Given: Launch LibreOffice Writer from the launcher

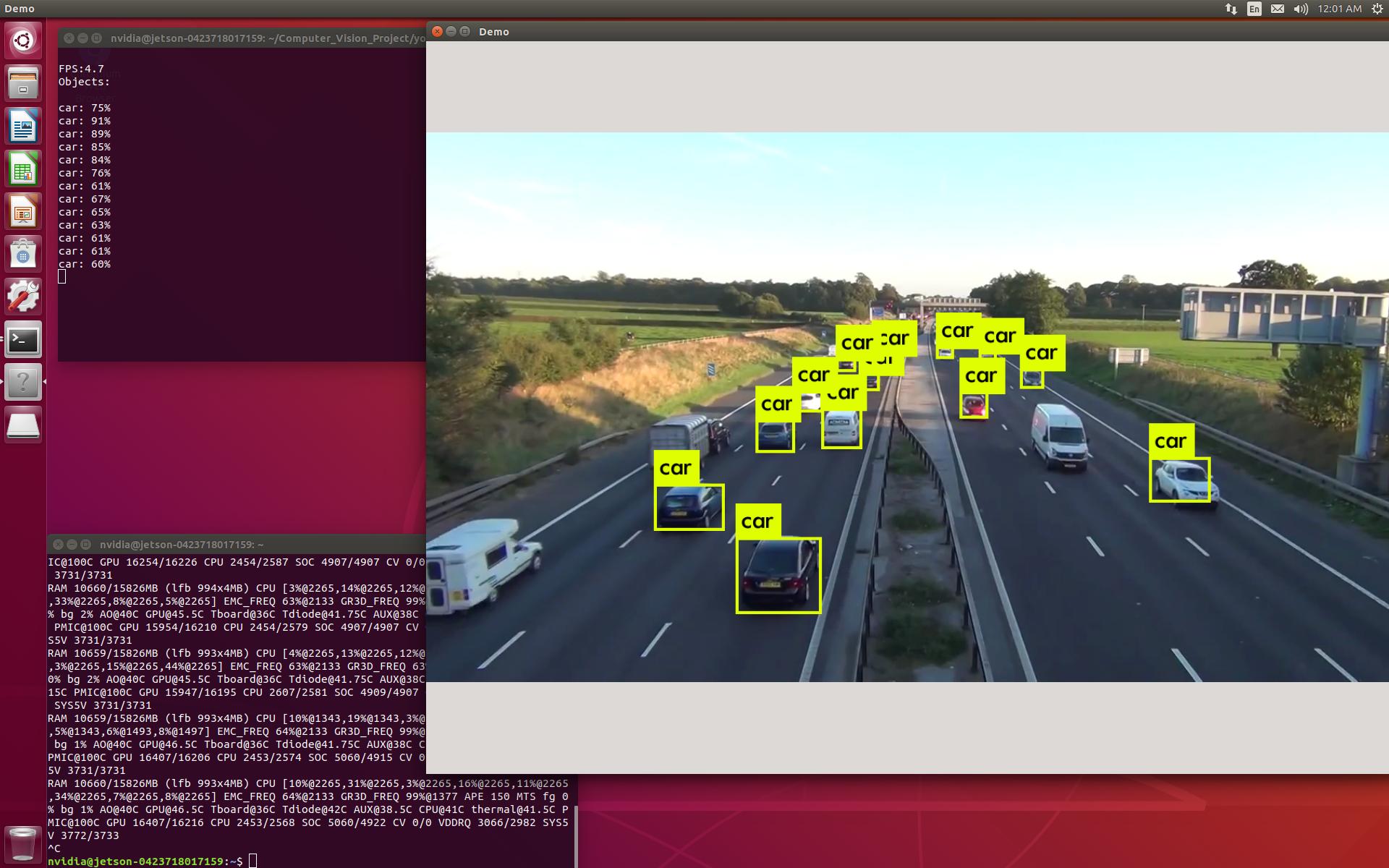Looking at the screenshot, I should [x=23, y=126].
